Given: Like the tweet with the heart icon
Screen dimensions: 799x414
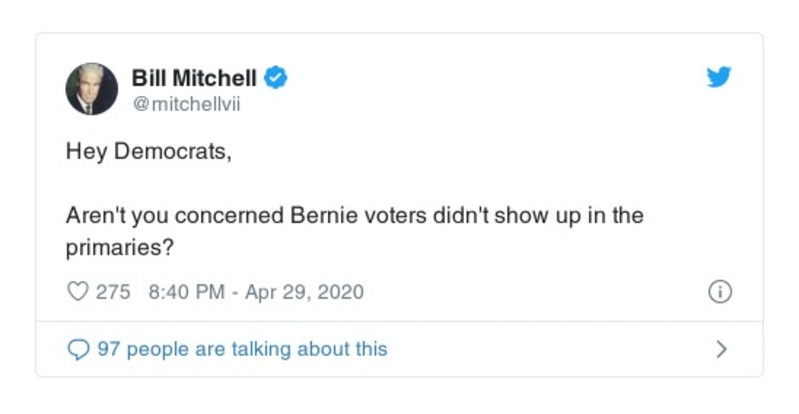Looking at the screenshot, I should click(77, 292).
